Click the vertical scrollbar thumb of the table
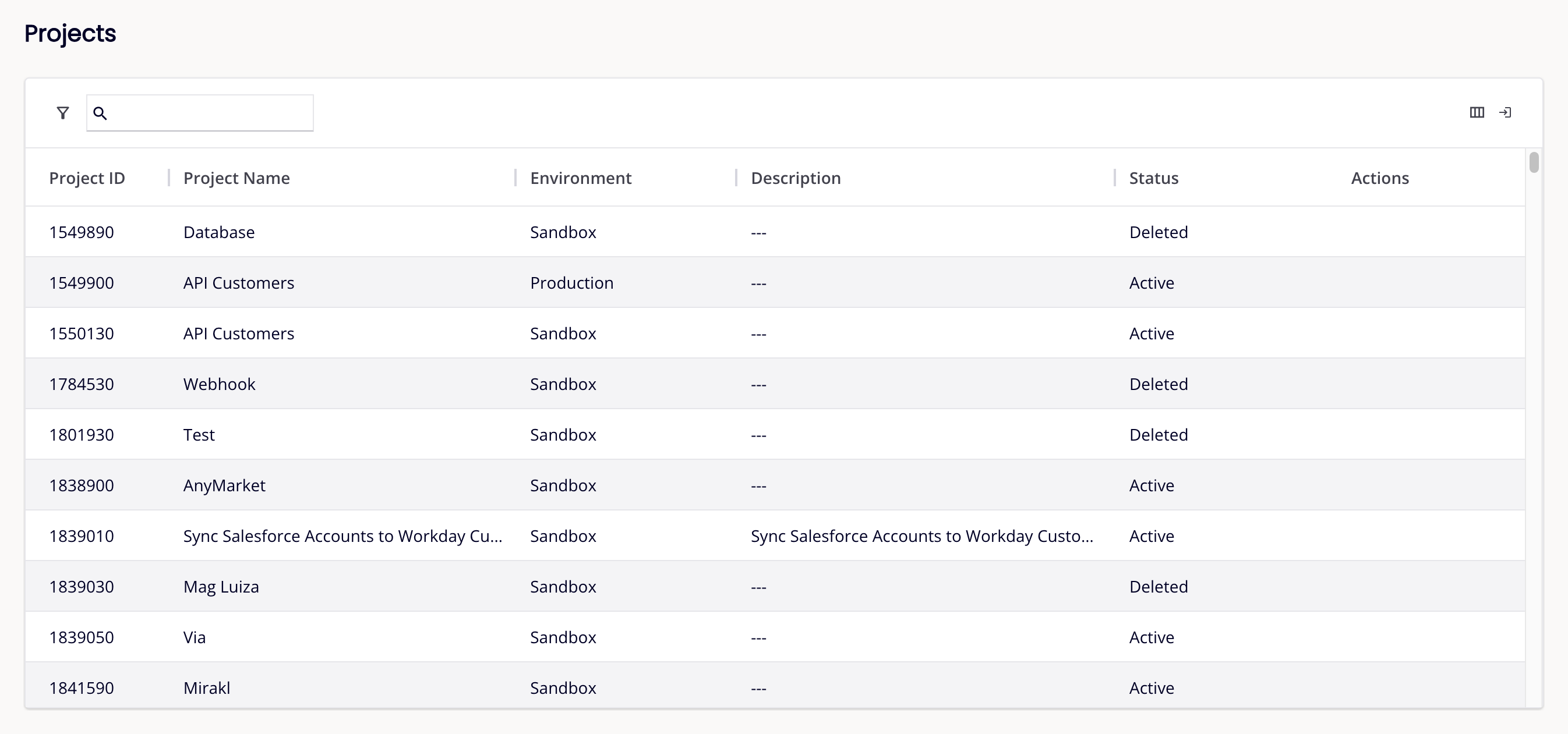The image size is (1568, 734). (1534, 162)
